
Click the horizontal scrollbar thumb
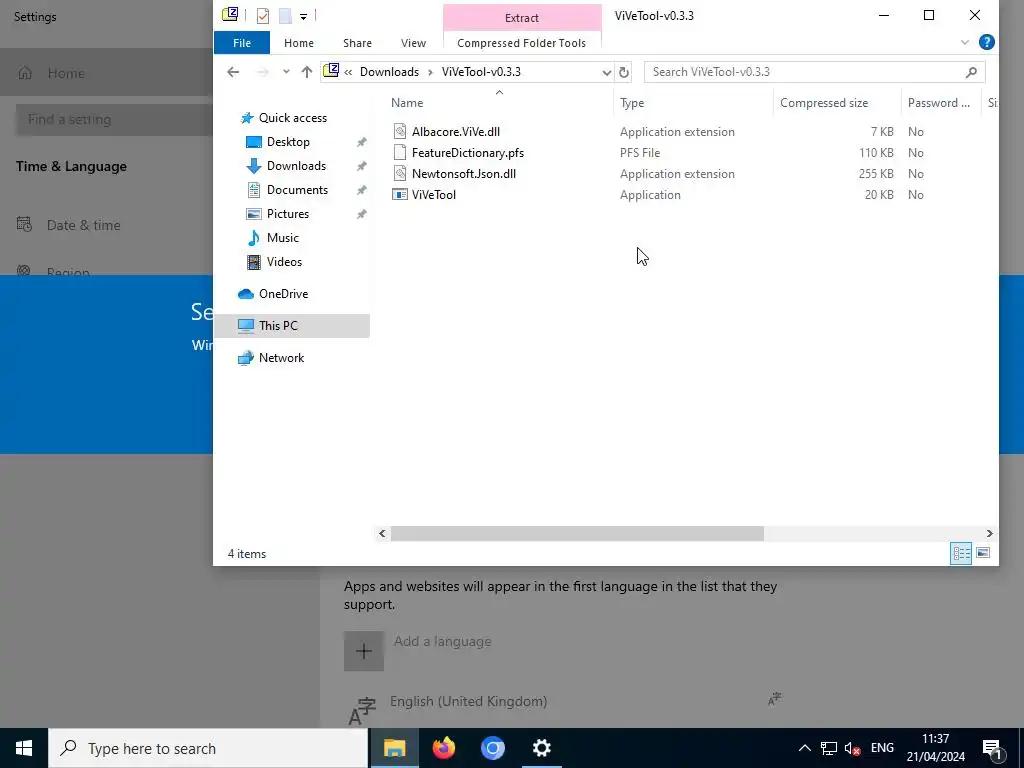point(577,534)
